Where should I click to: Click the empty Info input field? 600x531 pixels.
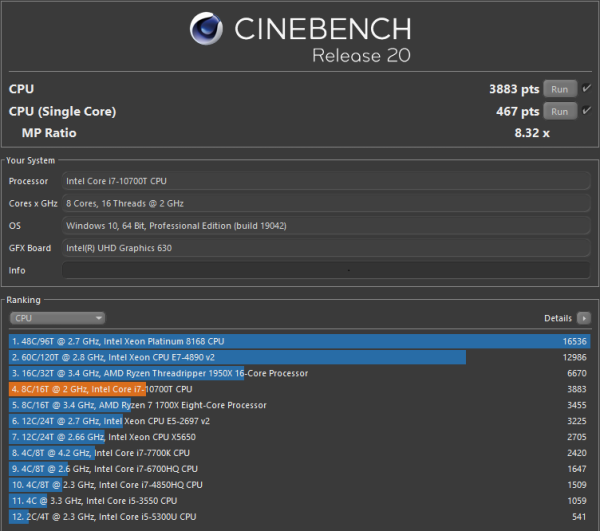tap(326, 270)
